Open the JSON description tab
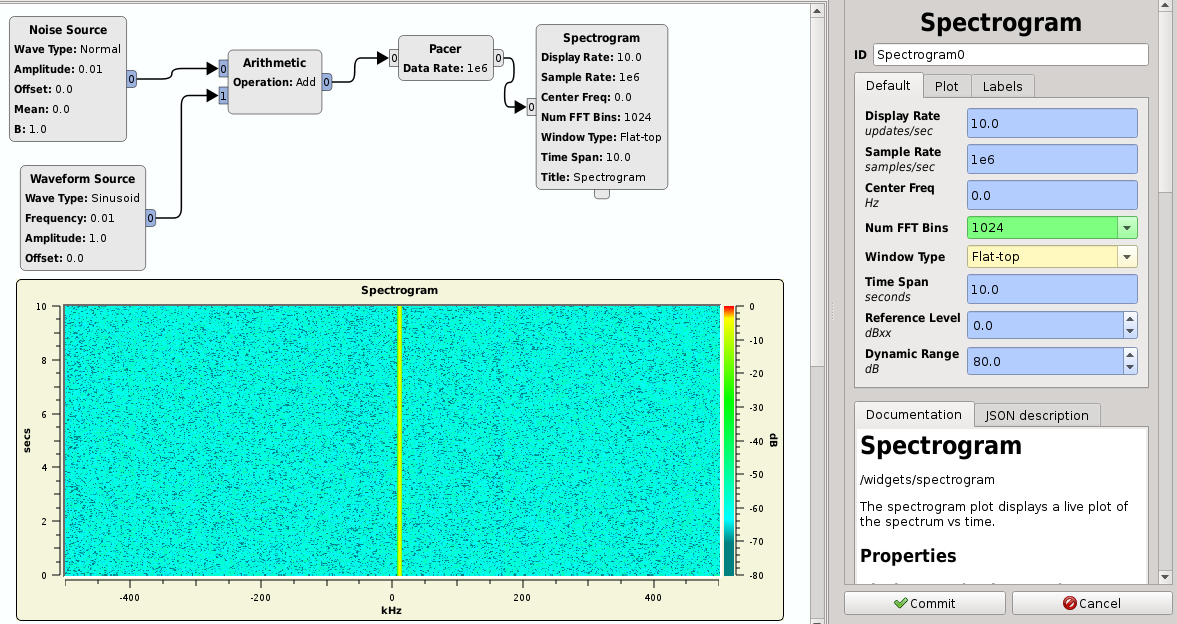The width and height of the screenshot is (1177, 624). coord(1037,414)
